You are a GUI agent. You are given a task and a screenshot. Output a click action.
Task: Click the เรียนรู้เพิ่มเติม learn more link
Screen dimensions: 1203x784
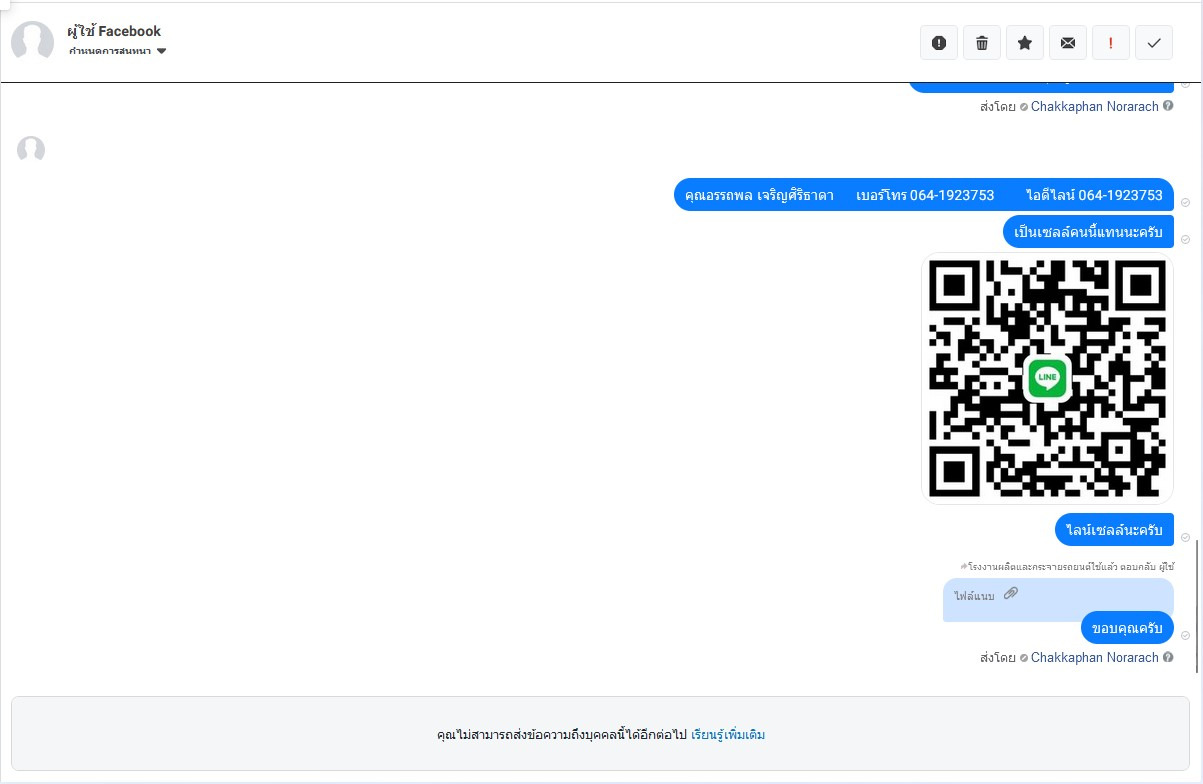click(728, 734)
